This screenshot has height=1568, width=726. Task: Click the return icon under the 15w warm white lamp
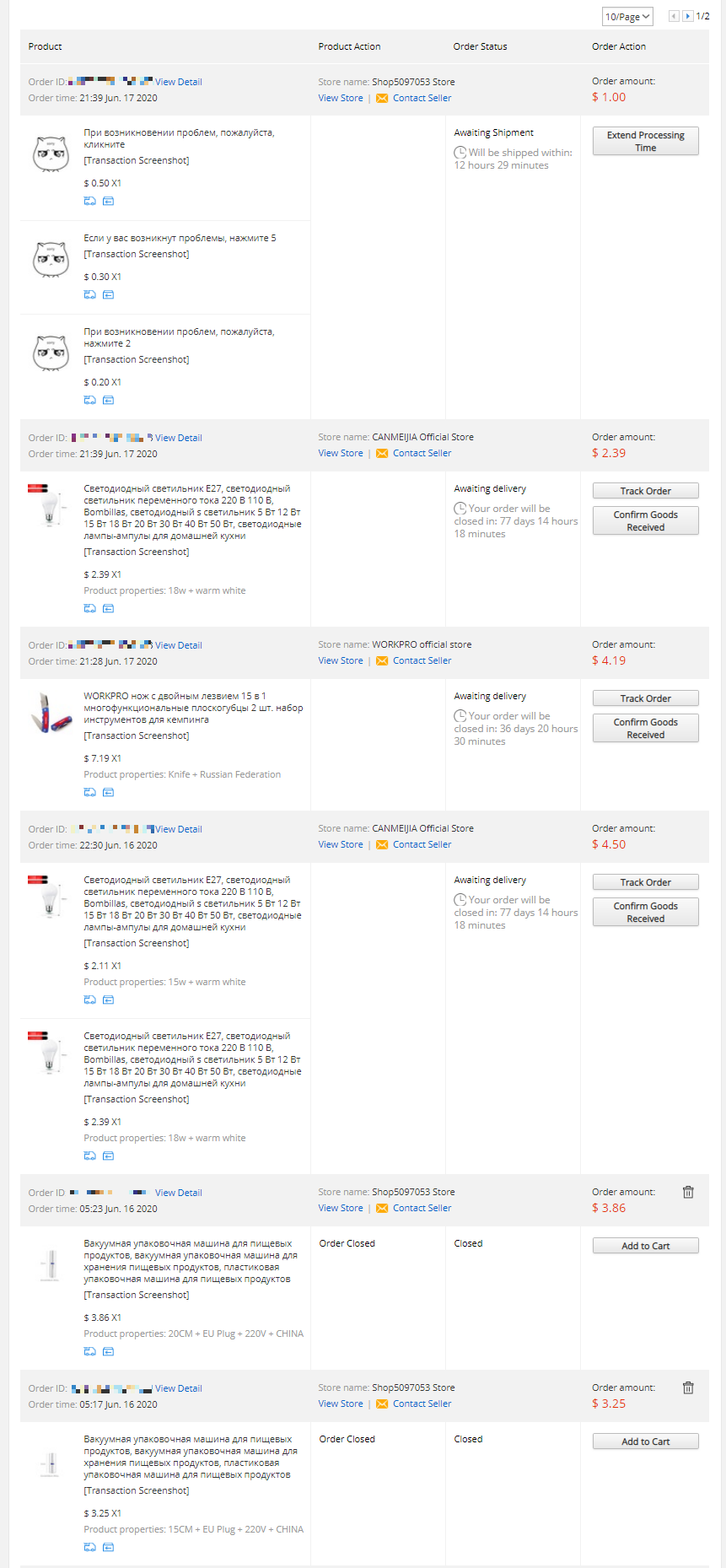pos(108,1000)
